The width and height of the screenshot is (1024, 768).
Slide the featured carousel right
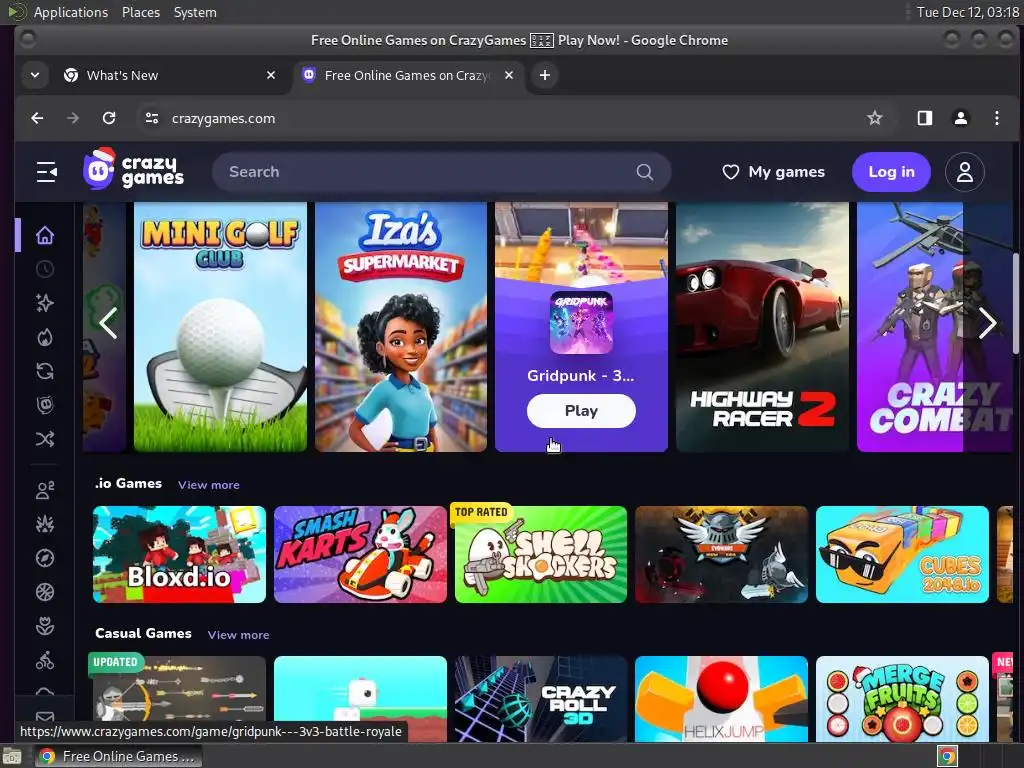pos(987,323)
